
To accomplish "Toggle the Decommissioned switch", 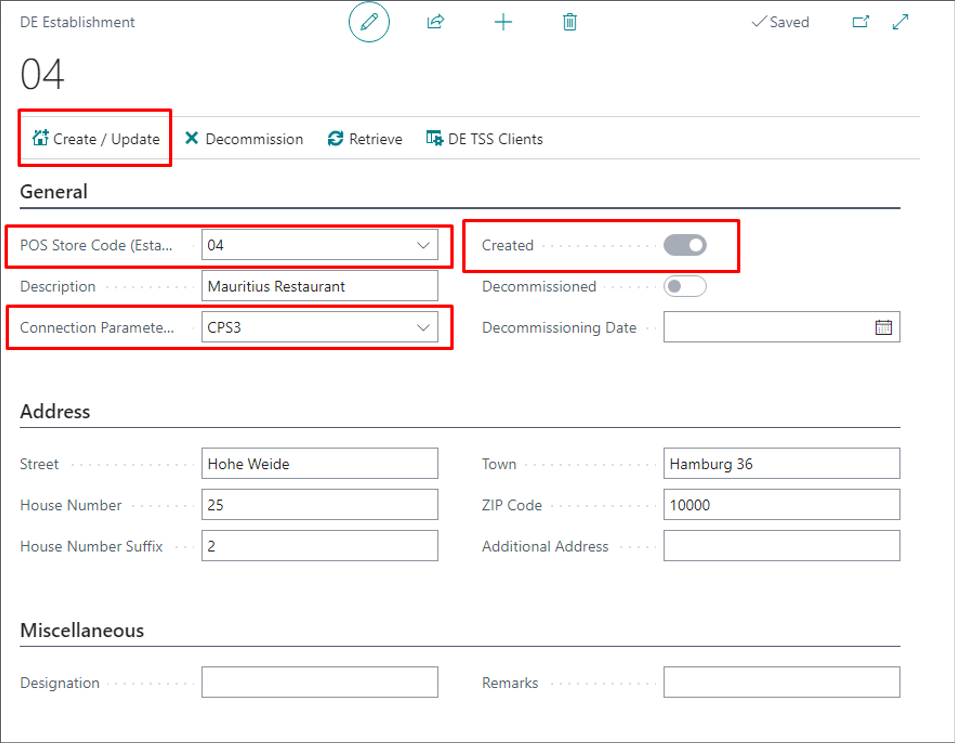I will point(685,286).
